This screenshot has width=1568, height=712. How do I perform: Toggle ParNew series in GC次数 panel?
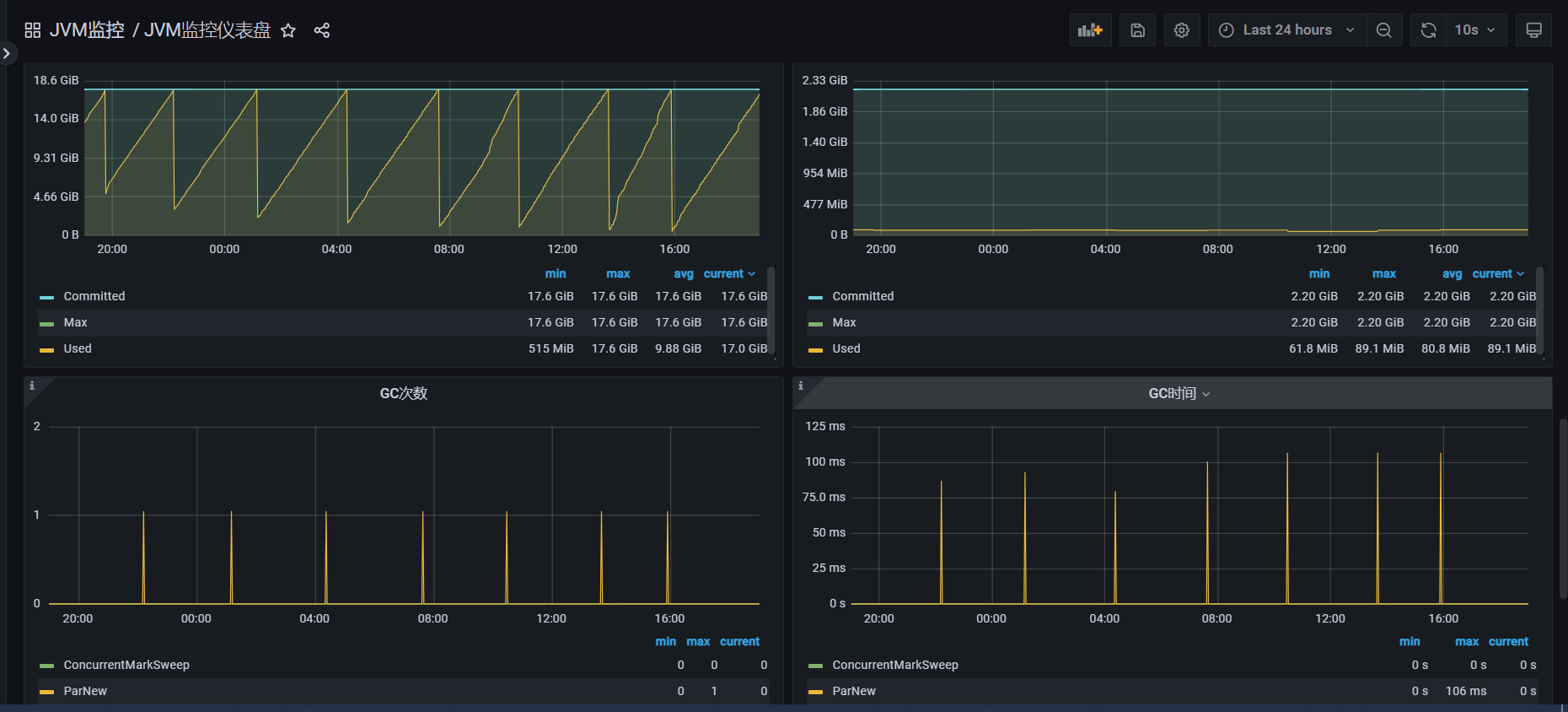[85, 692]
